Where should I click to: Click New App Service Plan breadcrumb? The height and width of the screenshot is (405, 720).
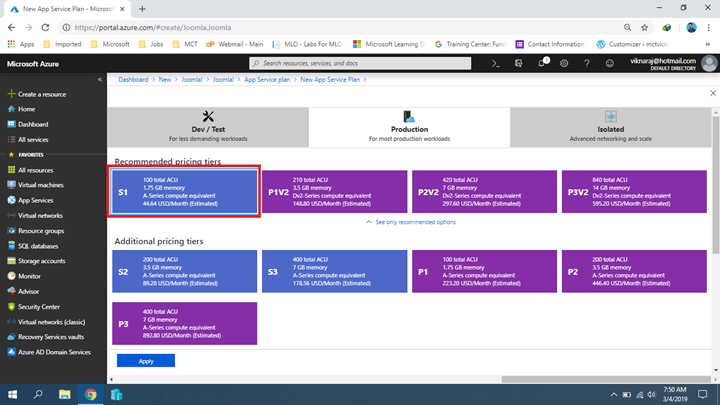click(330, 79)
